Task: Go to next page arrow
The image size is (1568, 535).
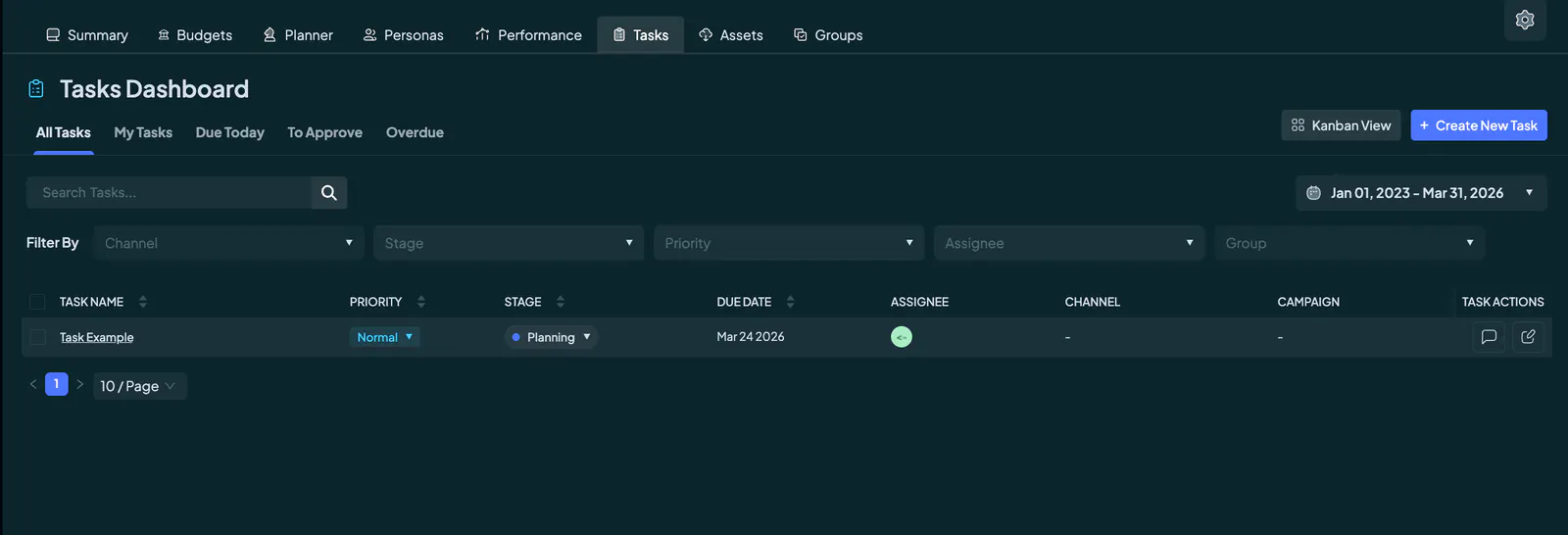Action: pyautogui.click(x=80, y=384)
